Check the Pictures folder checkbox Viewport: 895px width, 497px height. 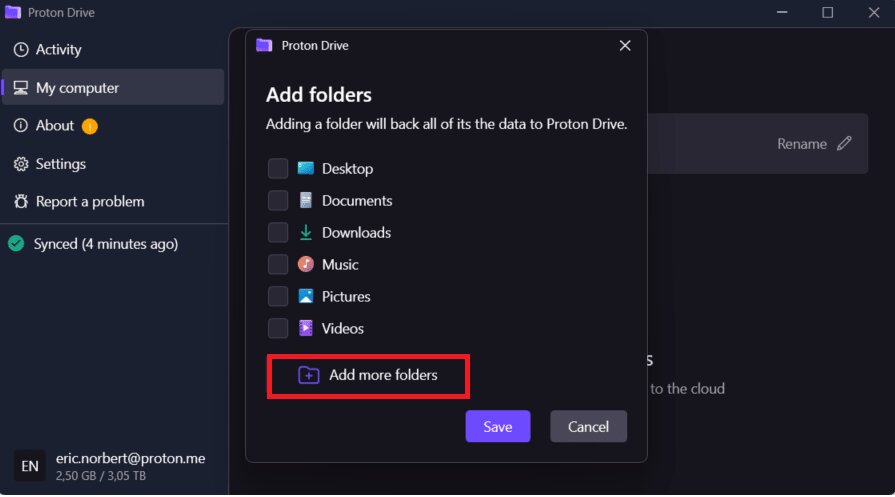[278, 296]
